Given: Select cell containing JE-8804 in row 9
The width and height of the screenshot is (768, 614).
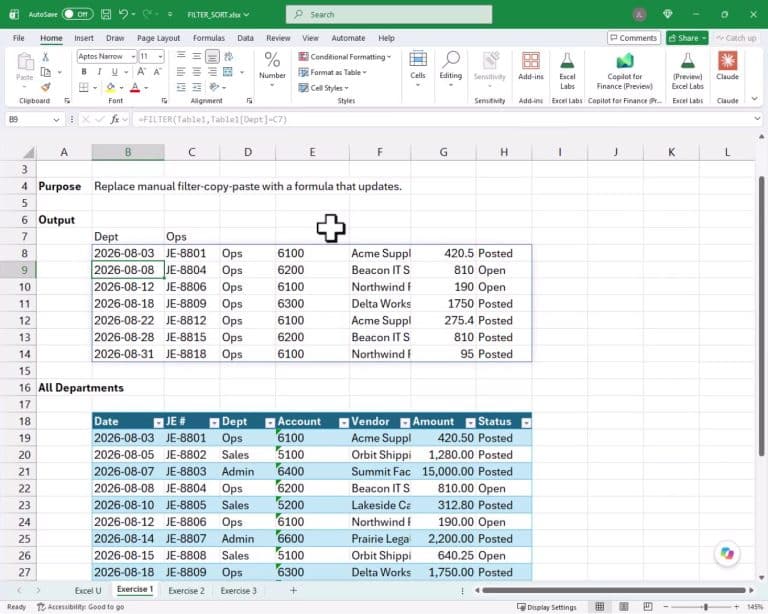Looking at the screenshot, I should click(192, 270).
